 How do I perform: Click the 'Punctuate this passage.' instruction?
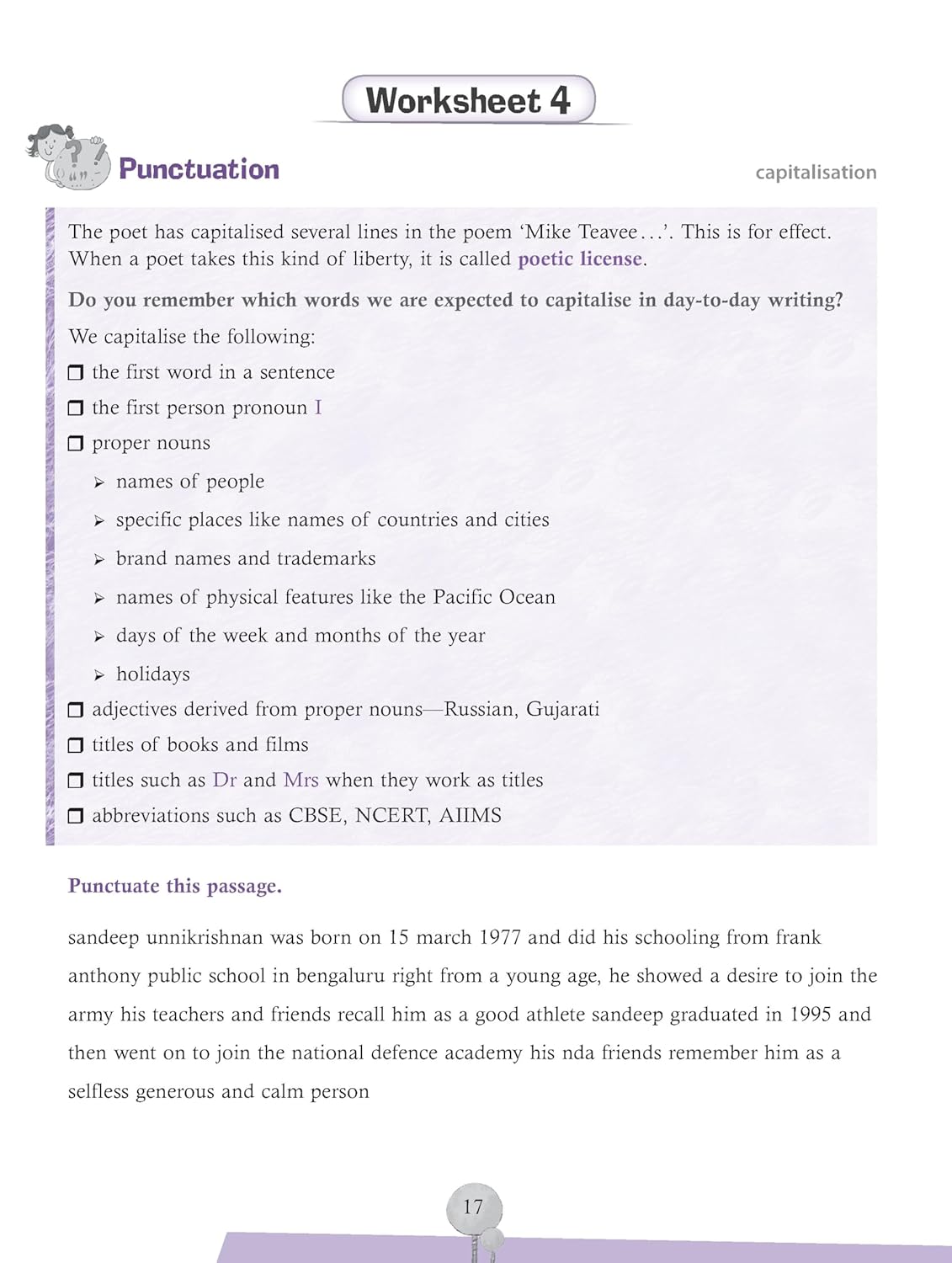tap(175, 886)
